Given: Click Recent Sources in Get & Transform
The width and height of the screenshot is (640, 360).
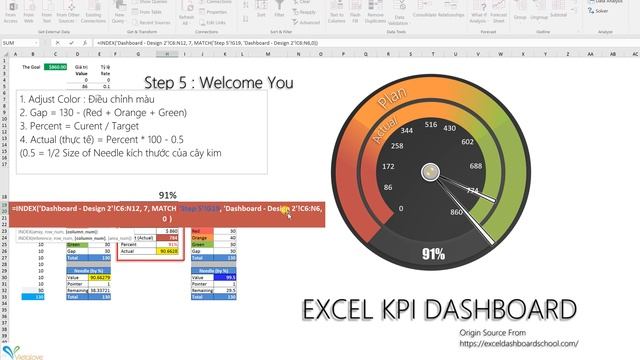Looking at the screenshot, I should pos(151,22).
